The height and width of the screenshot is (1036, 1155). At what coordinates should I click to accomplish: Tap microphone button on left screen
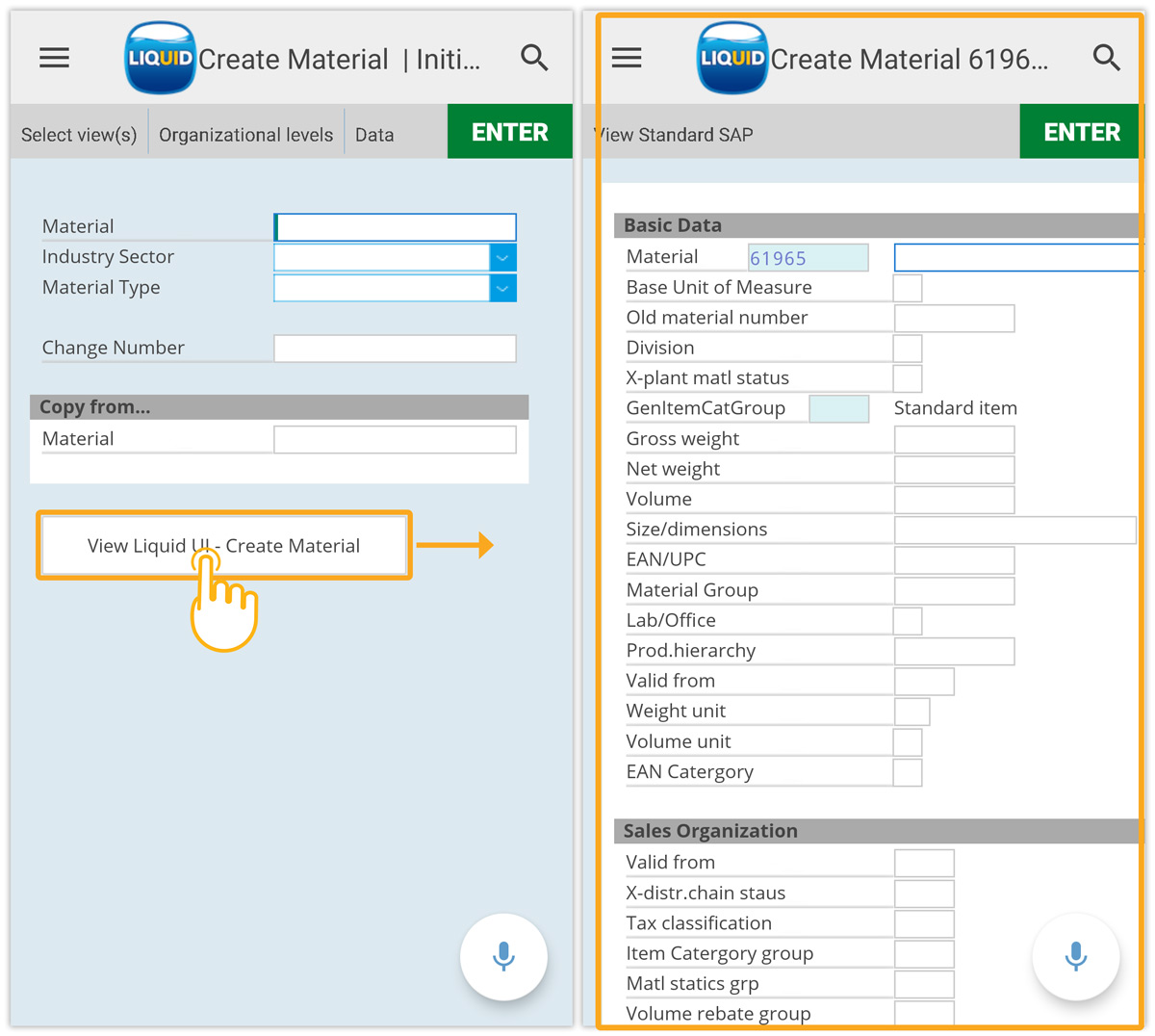pos(503,957)
